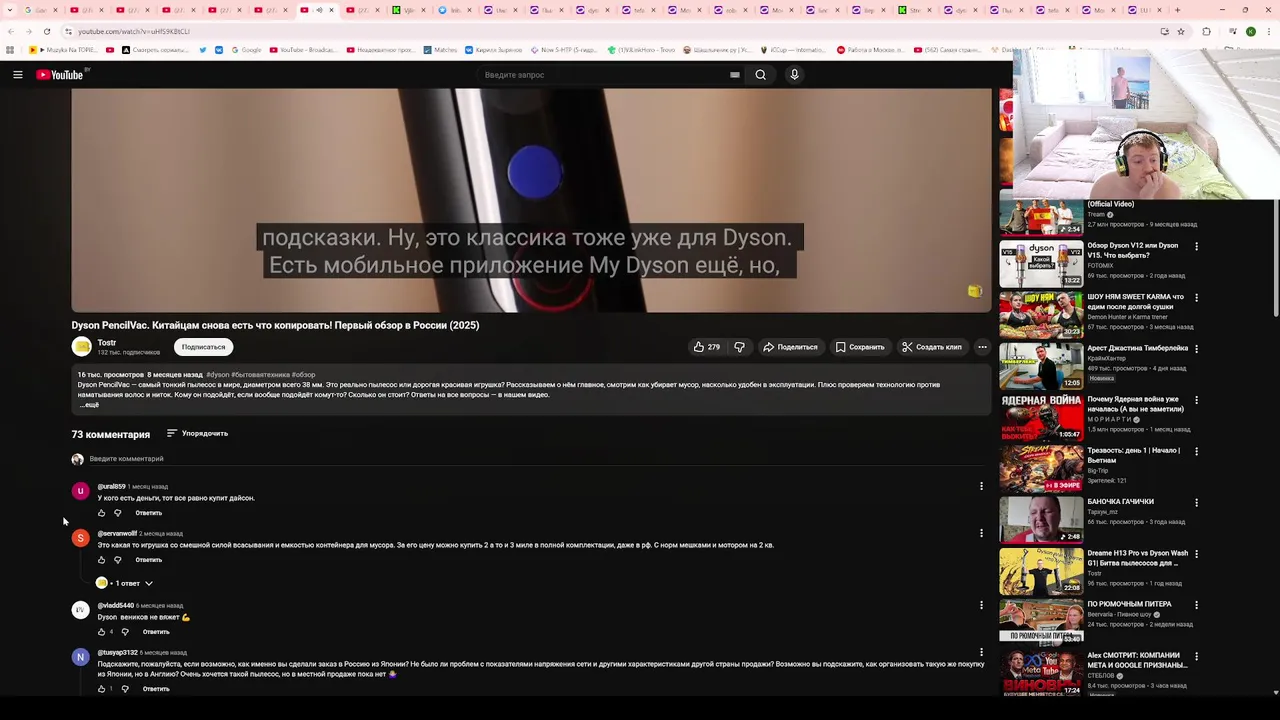Open Tostr channel avatar

81,347
